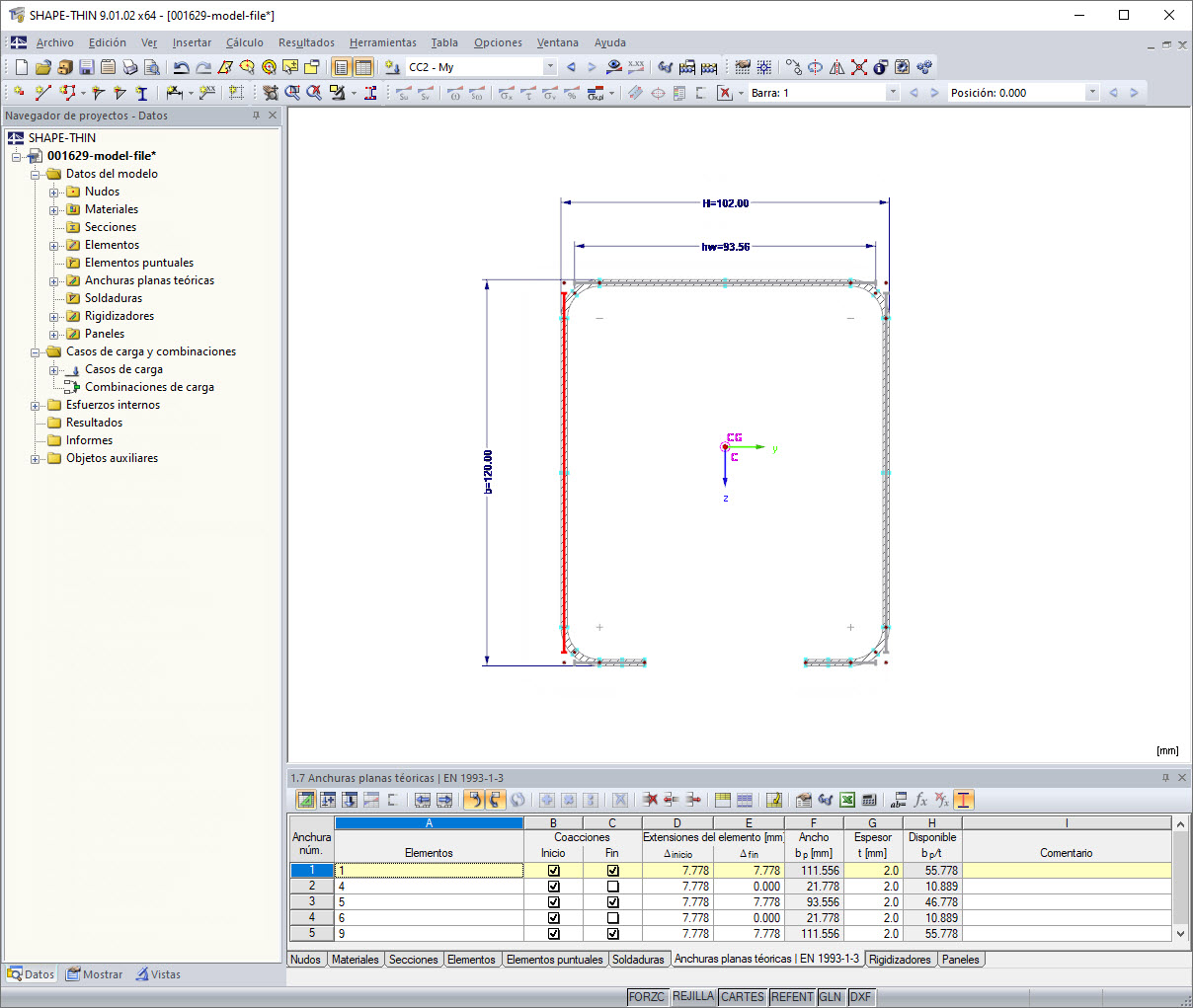Viewport: 1193px width, 1008px height.
Task: Create a new file using toolbar icon
Action: tap(22, 67)
